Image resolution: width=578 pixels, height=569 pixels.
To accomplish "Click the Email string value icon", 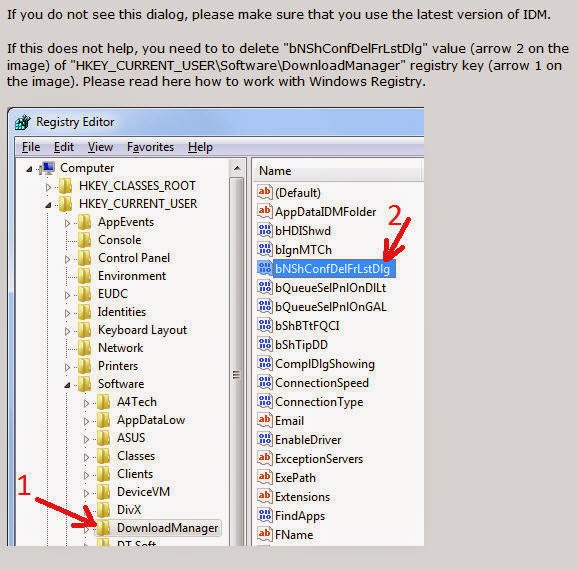I will 265,420.
